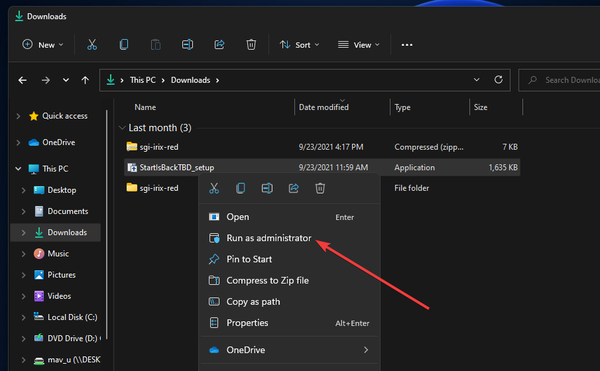Open the New dropdown menu
Screen dimensions: 600x371
[x=42, y=45]
